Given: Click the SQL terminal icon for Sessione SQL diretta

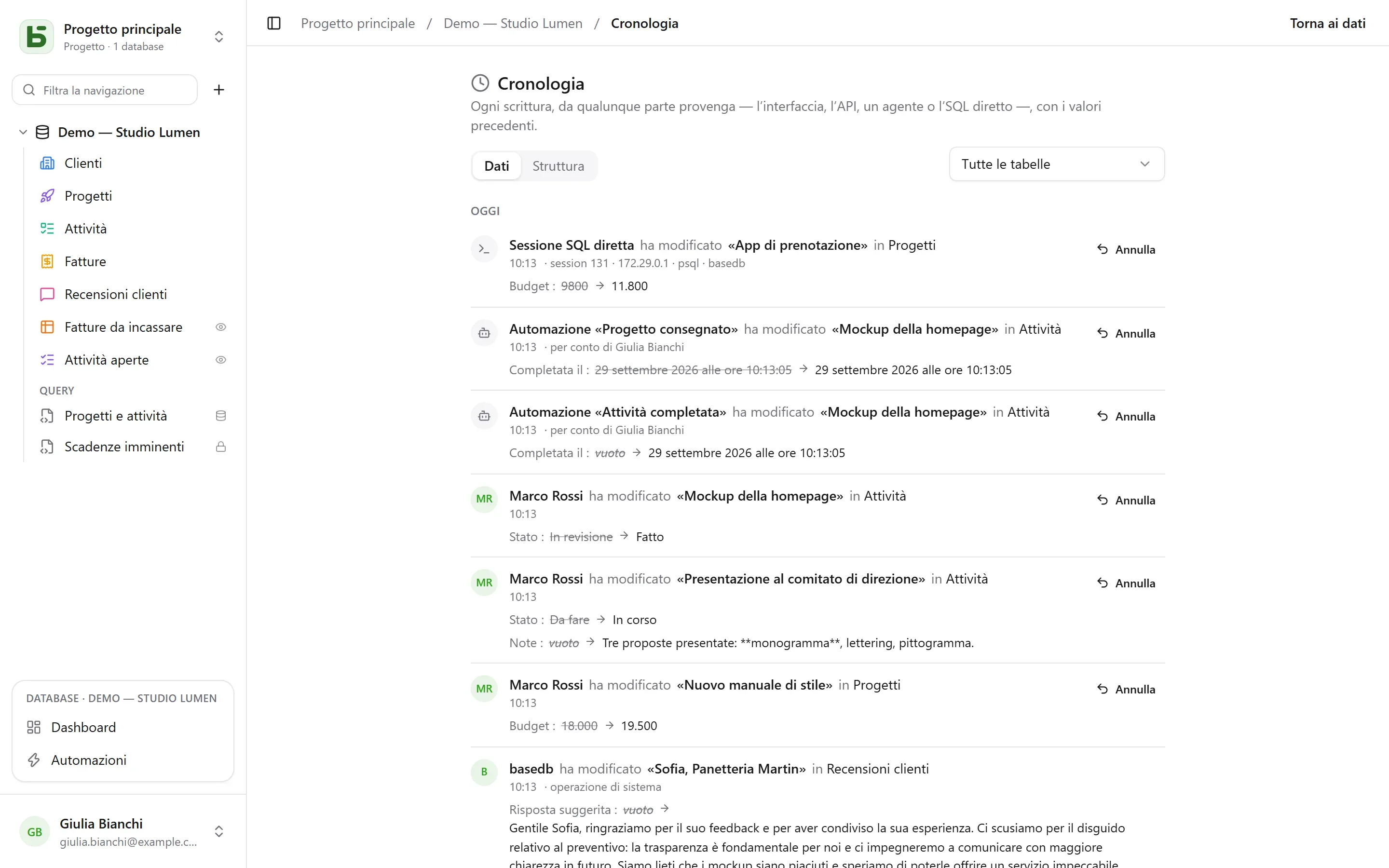Looking at the screenshot, I should (x=484, y=249).
